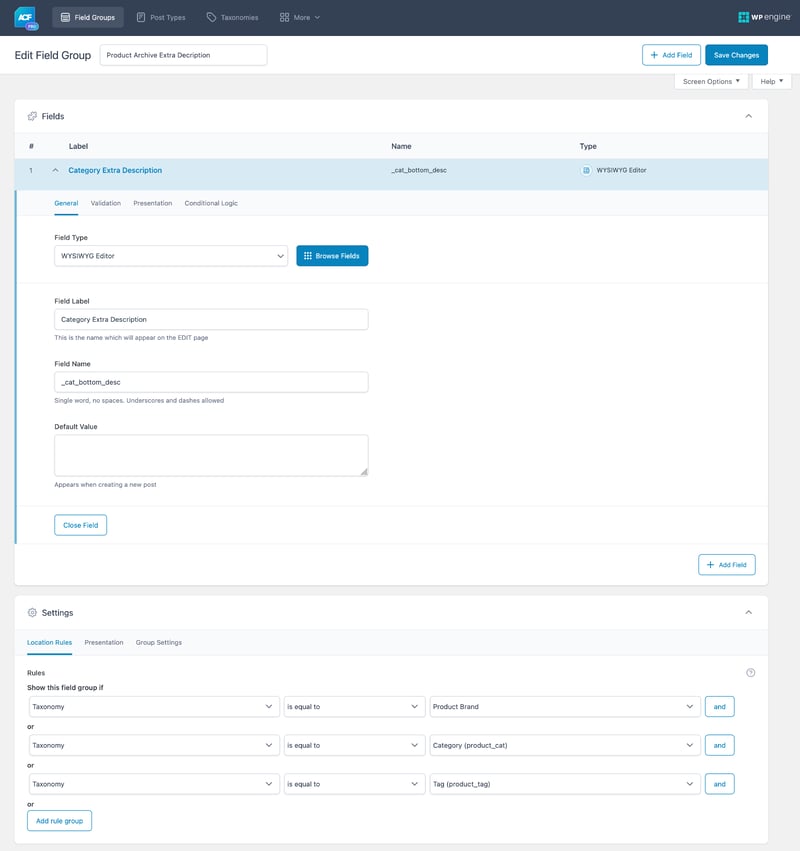The image size is (800, 851).
Task: Click the Category Extra Description label link
Action: coord(115,171)
